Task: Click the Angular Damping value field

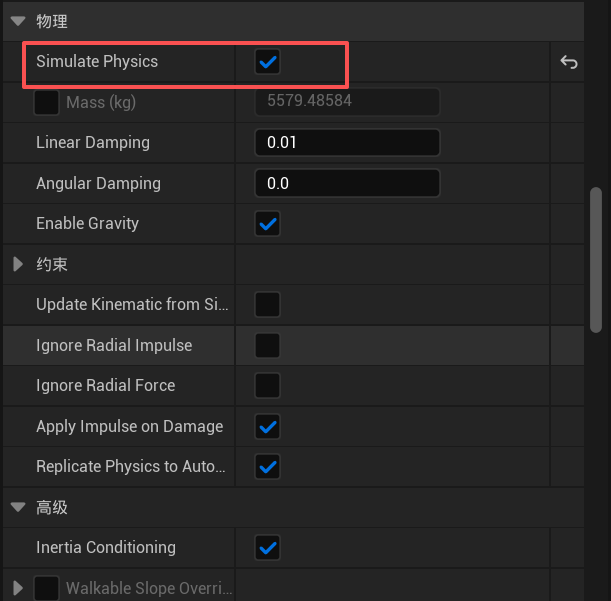Action: pos(347,183)
